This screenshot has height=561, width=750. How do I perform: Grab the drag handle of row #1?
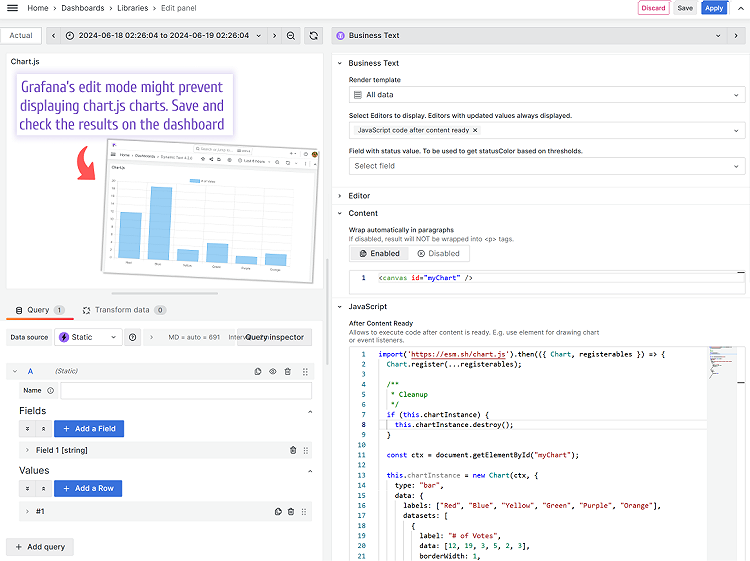[304, 511]
